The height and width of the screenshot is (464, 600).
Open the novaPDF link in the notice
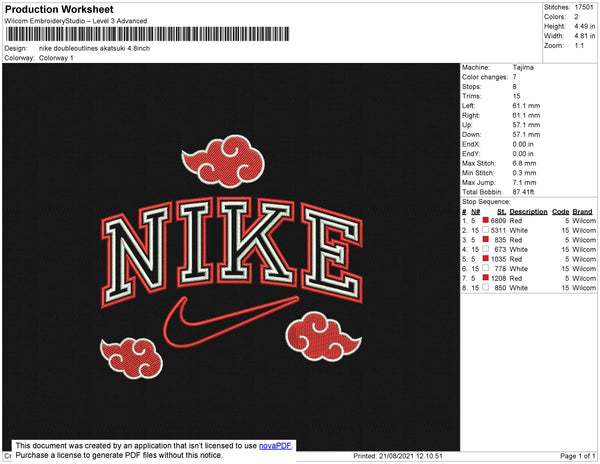(275, 446)
